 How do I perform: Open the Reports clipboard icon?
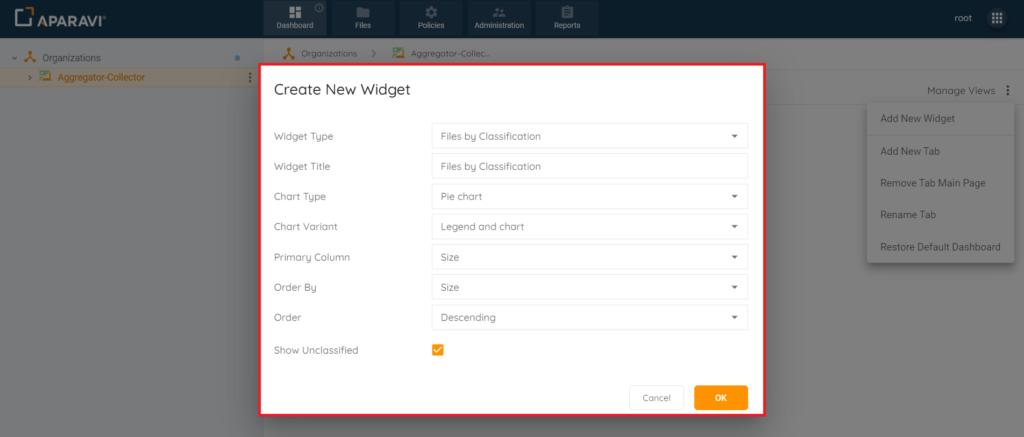[567, 13]
